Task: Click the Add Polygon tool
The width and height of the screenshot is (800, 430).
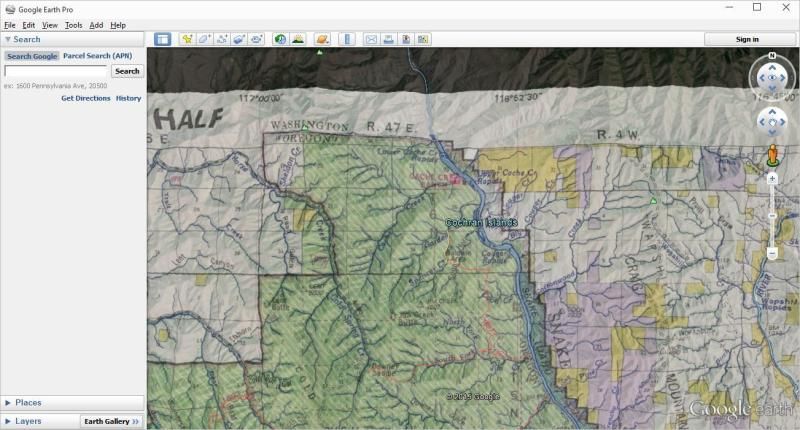Action: [x=205, y=39]
